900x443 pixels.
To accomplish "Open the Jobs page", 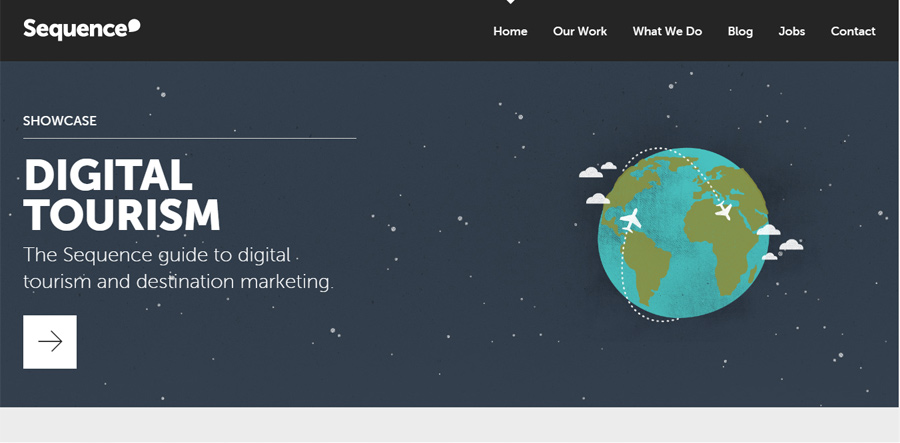I will click(792, 32).
